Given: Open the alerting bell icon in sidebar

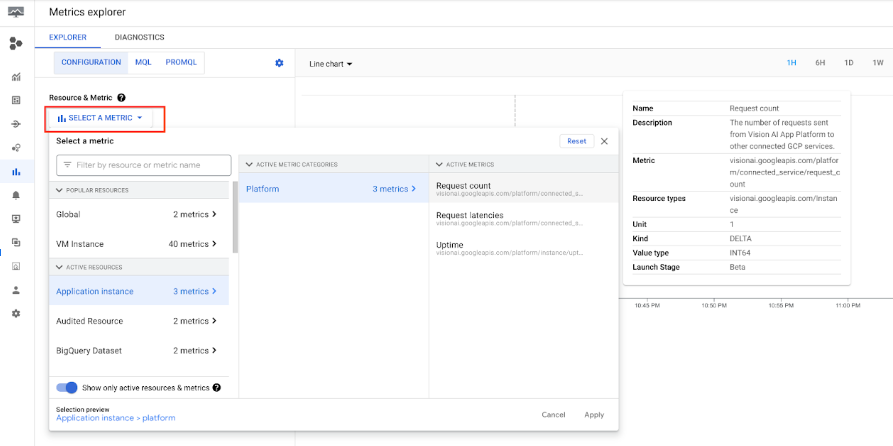Looking at the screenshot, I should (x=16, y=195).
